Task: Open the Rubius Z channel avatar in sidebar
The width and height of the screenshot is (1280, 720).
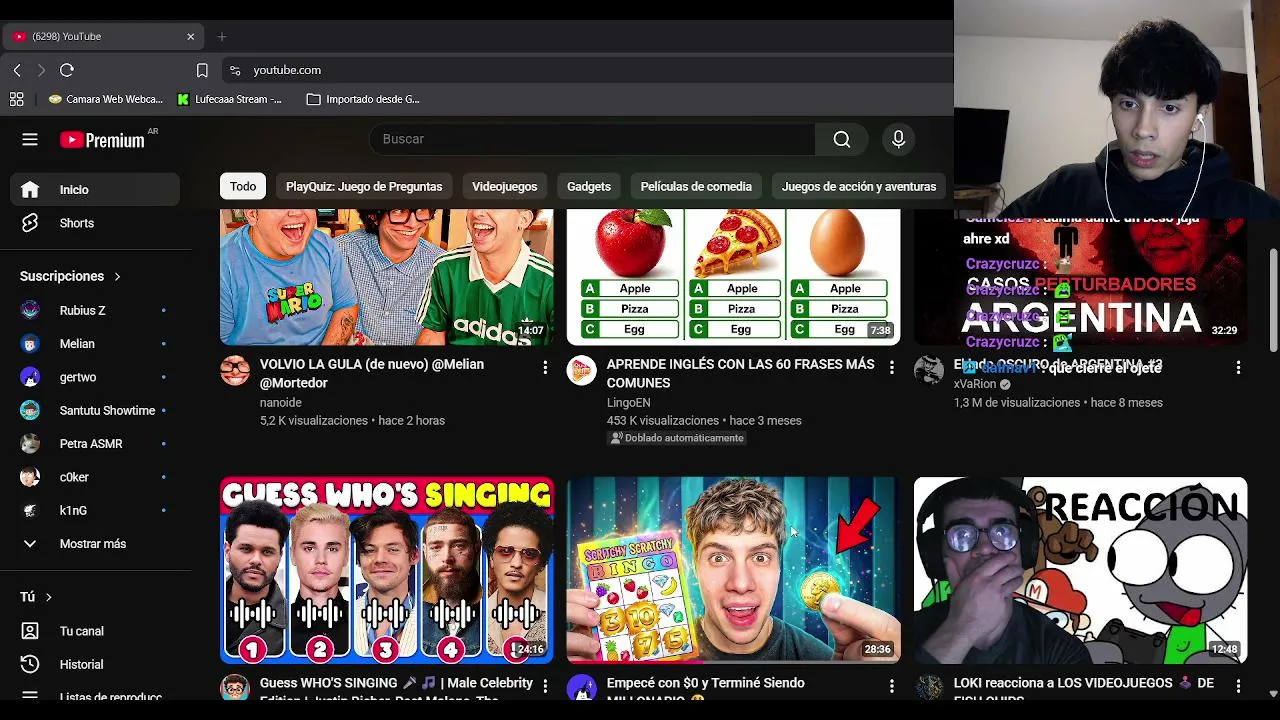Action: point(30,310)
